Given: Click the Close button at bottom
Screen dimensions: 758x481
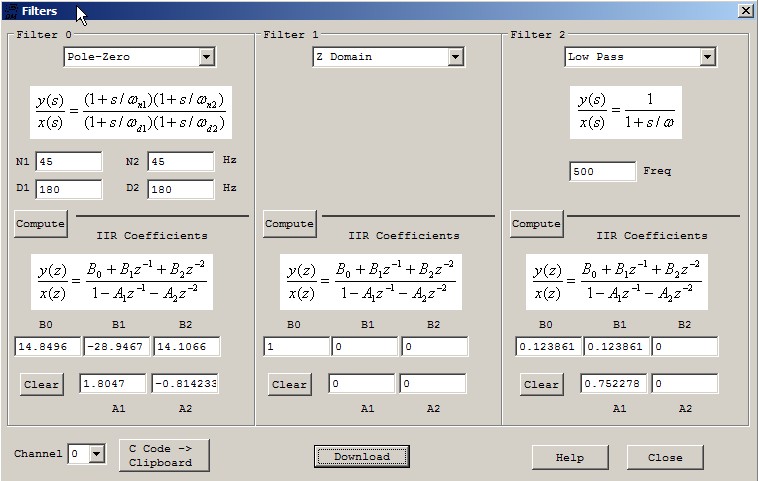Looking at the screenshot, I should (664, 457).
